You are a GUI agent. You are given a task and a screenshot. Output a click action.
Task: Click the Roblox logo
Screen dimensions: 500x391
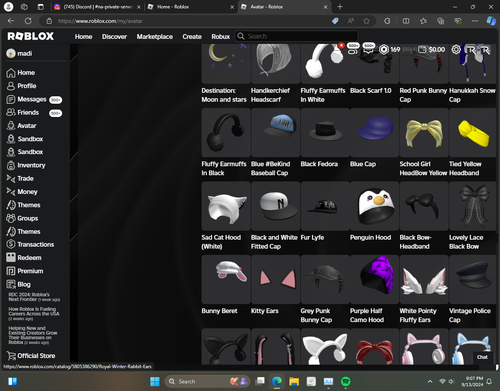[30, 36]
